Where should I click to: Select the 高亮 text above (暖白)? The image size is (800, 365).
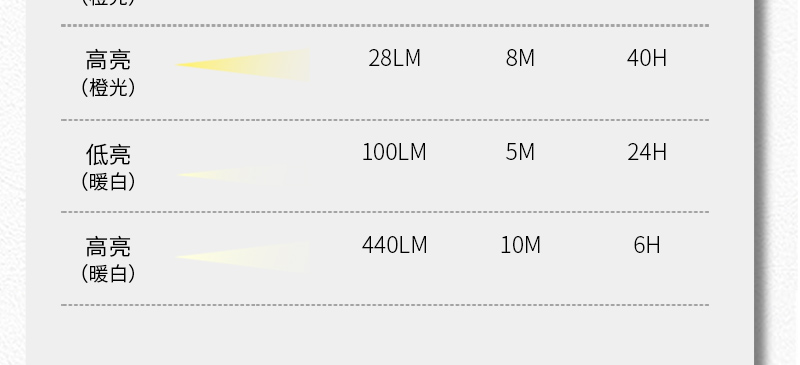click(108, 247)
